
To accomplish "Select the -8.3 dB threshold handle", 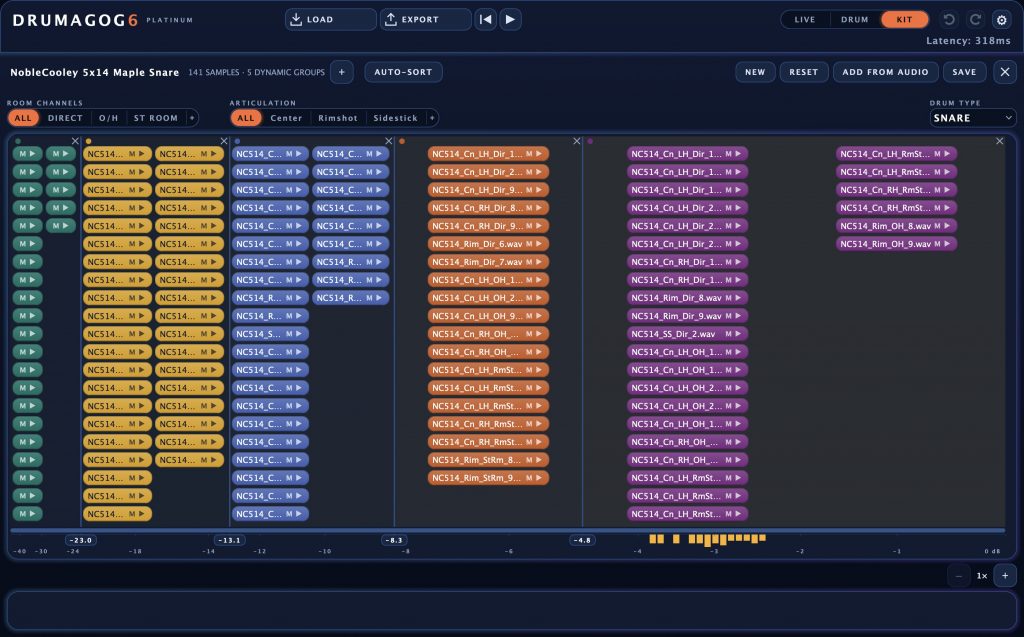I will coord(394,540).
